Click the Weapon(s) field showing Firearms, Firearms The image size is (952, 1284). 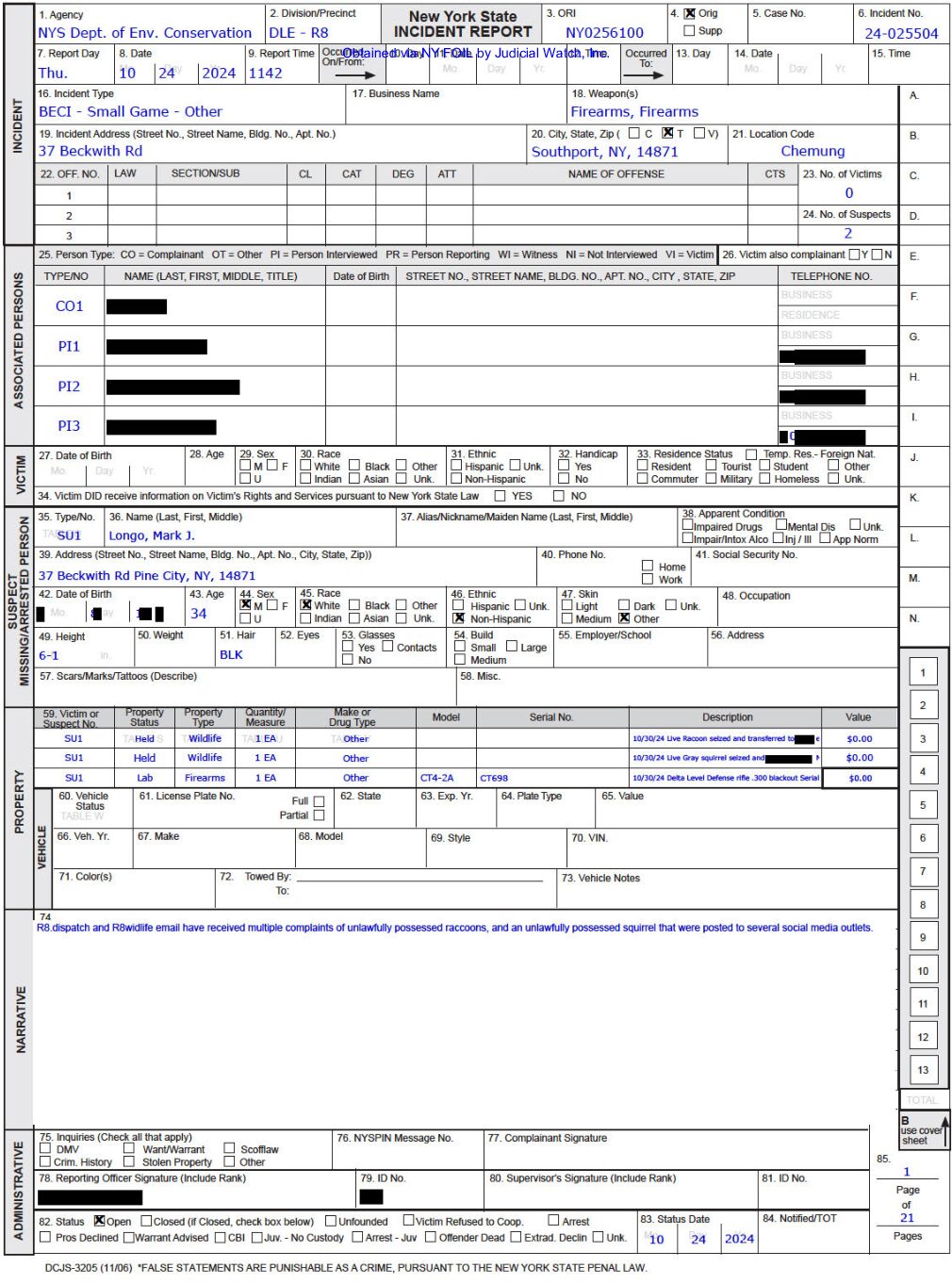(x=634, y=111)
